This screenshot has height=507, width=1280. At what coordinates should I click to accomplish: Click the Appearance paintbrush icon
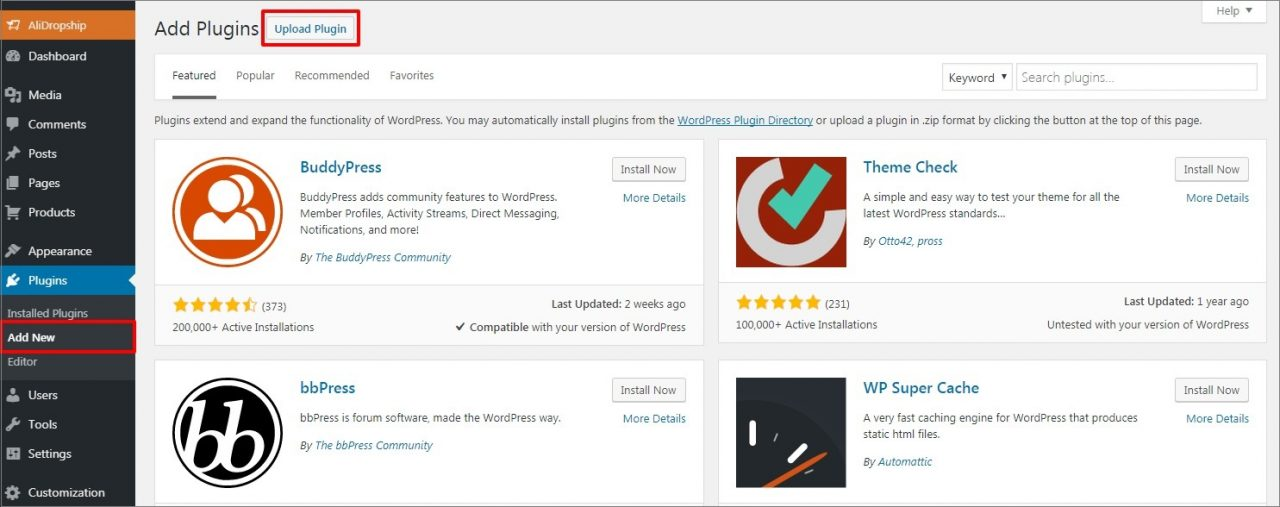click(x=13, y=251)
